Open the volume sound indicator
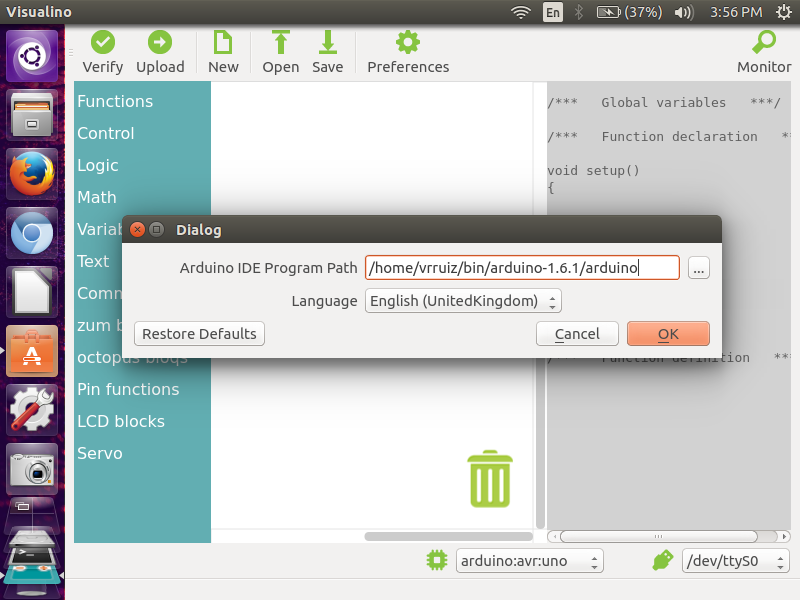The image size is (800, 600). [684, 12]
